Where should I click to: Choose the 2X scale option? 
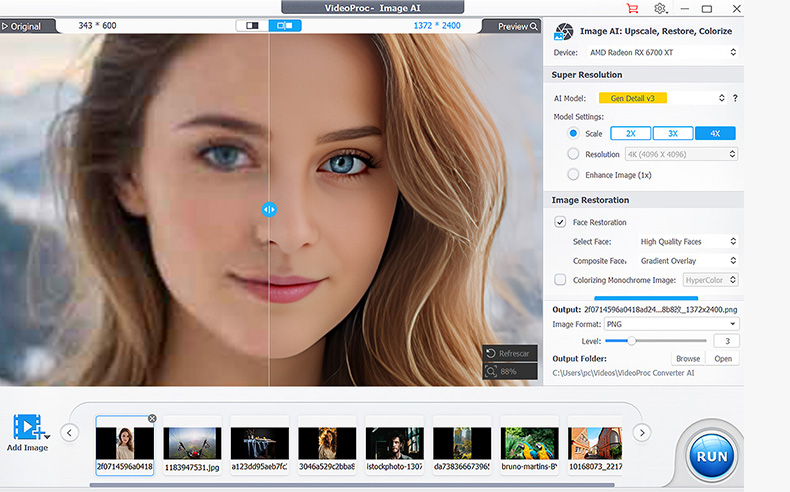(x=630, y=133)
